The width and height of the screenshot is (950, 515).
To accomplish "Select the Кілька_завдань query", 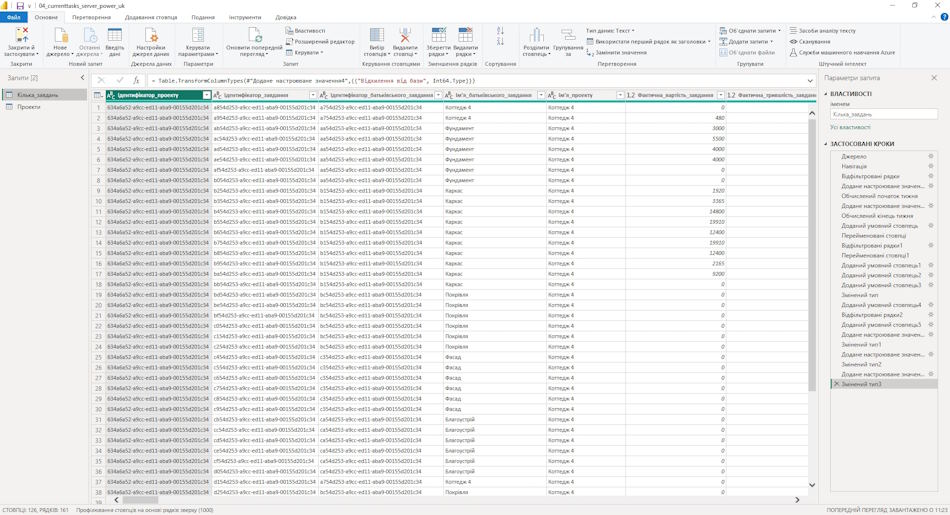I will point(44,95).
